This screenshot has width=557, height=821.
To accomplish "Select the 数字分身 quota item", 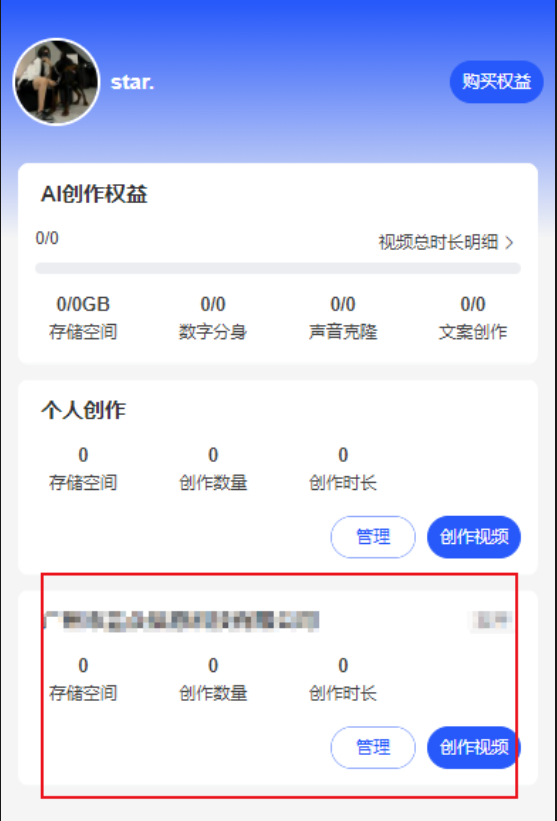I will coord(213,317).
